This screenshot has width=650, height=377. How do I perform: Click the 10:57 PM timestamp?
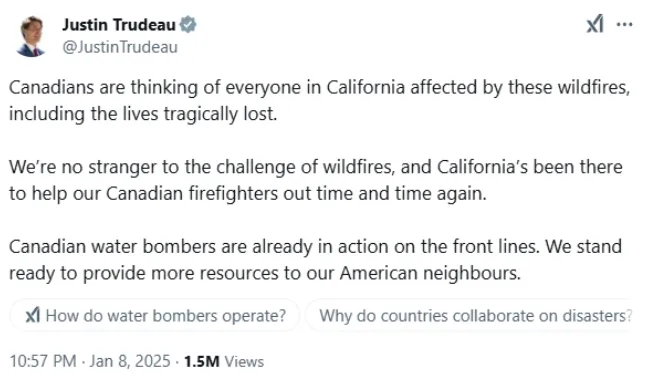tap(43, 361)
